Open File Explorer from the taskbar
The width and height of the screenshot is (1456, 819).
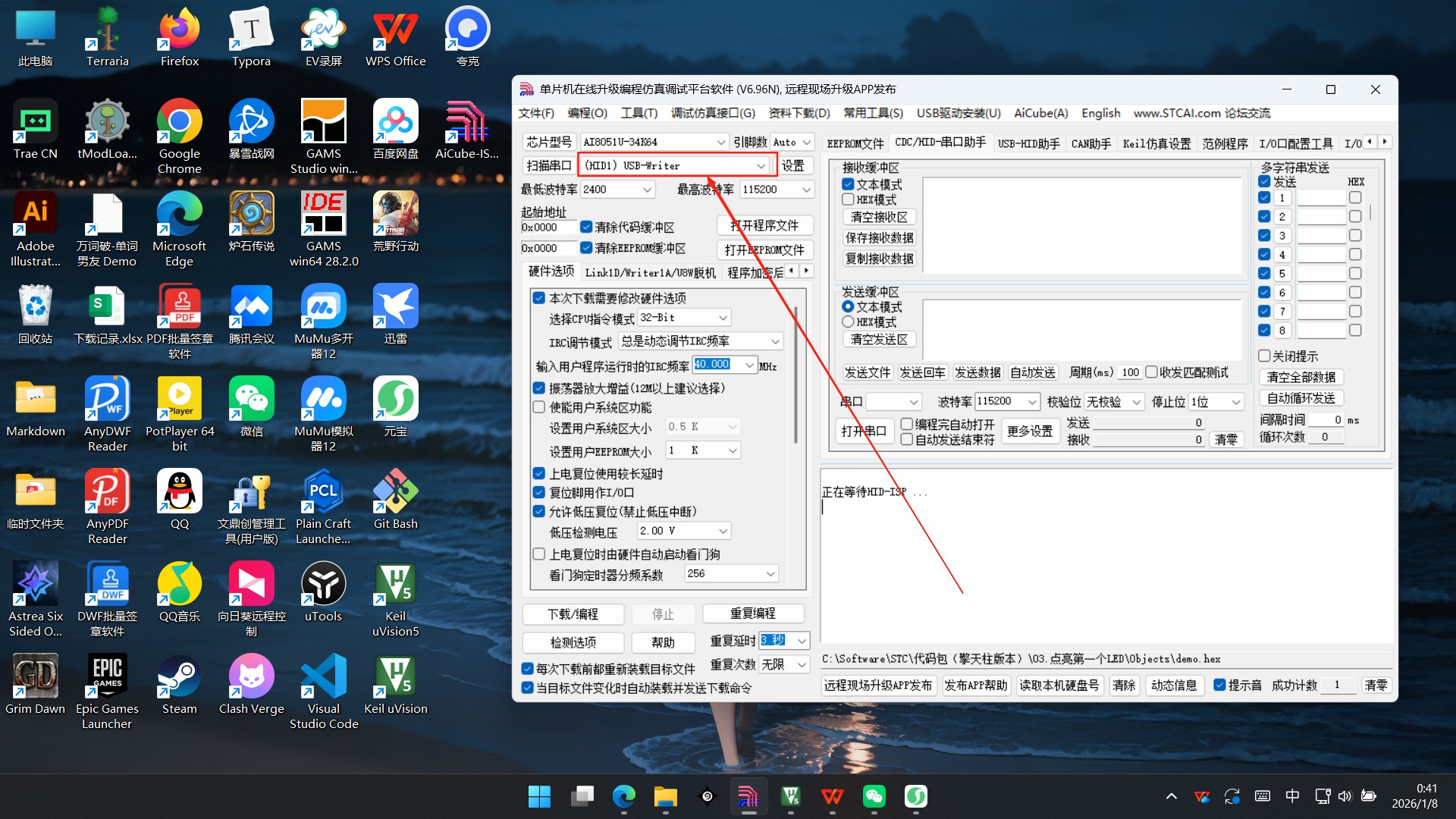[665, 797]
